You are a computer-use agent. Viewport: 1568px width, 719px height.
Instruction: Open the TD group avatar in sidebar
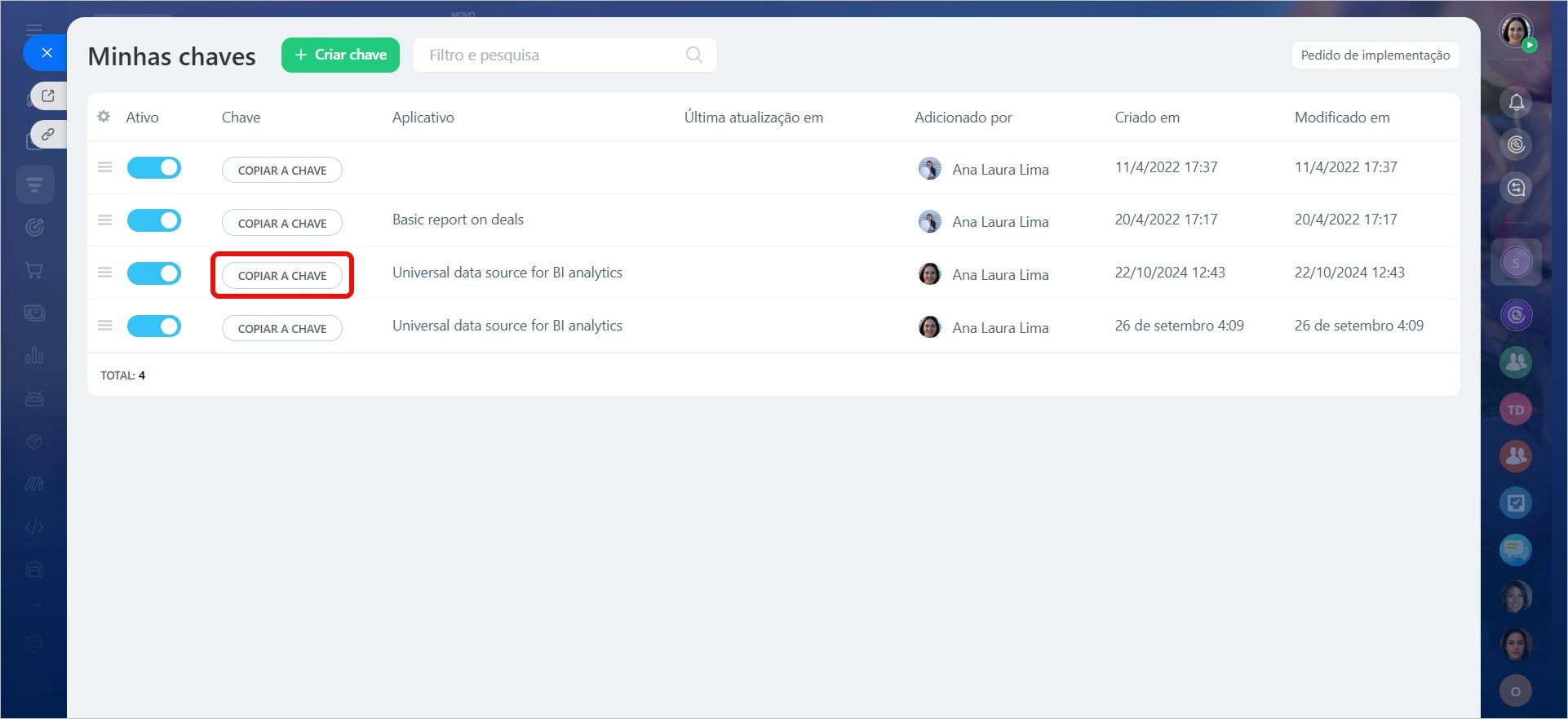point(1516,410)
